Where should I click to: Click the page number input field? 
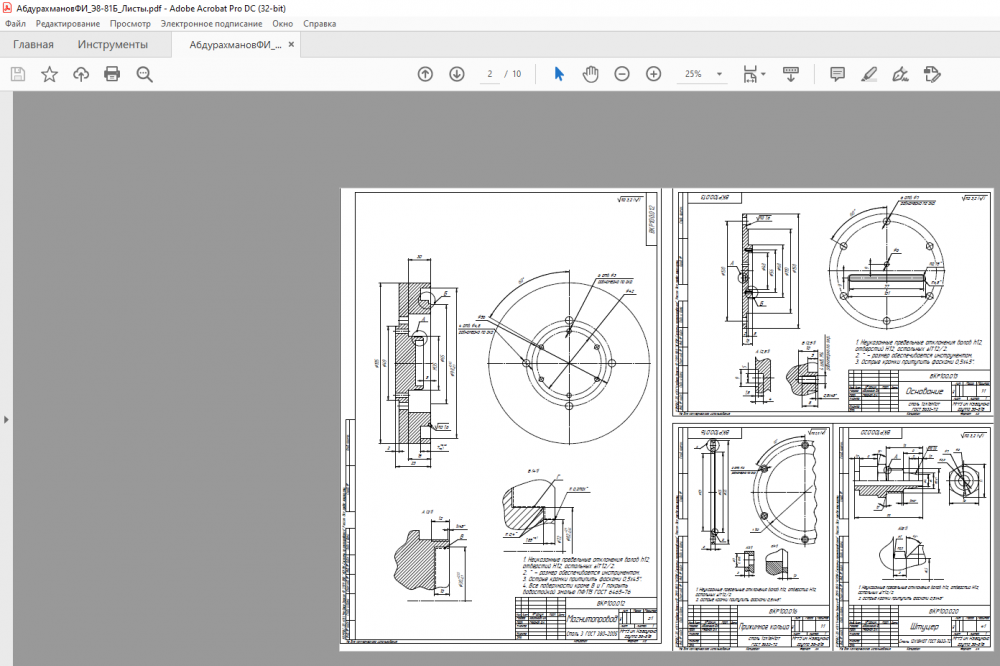click(x=490, y=74)
